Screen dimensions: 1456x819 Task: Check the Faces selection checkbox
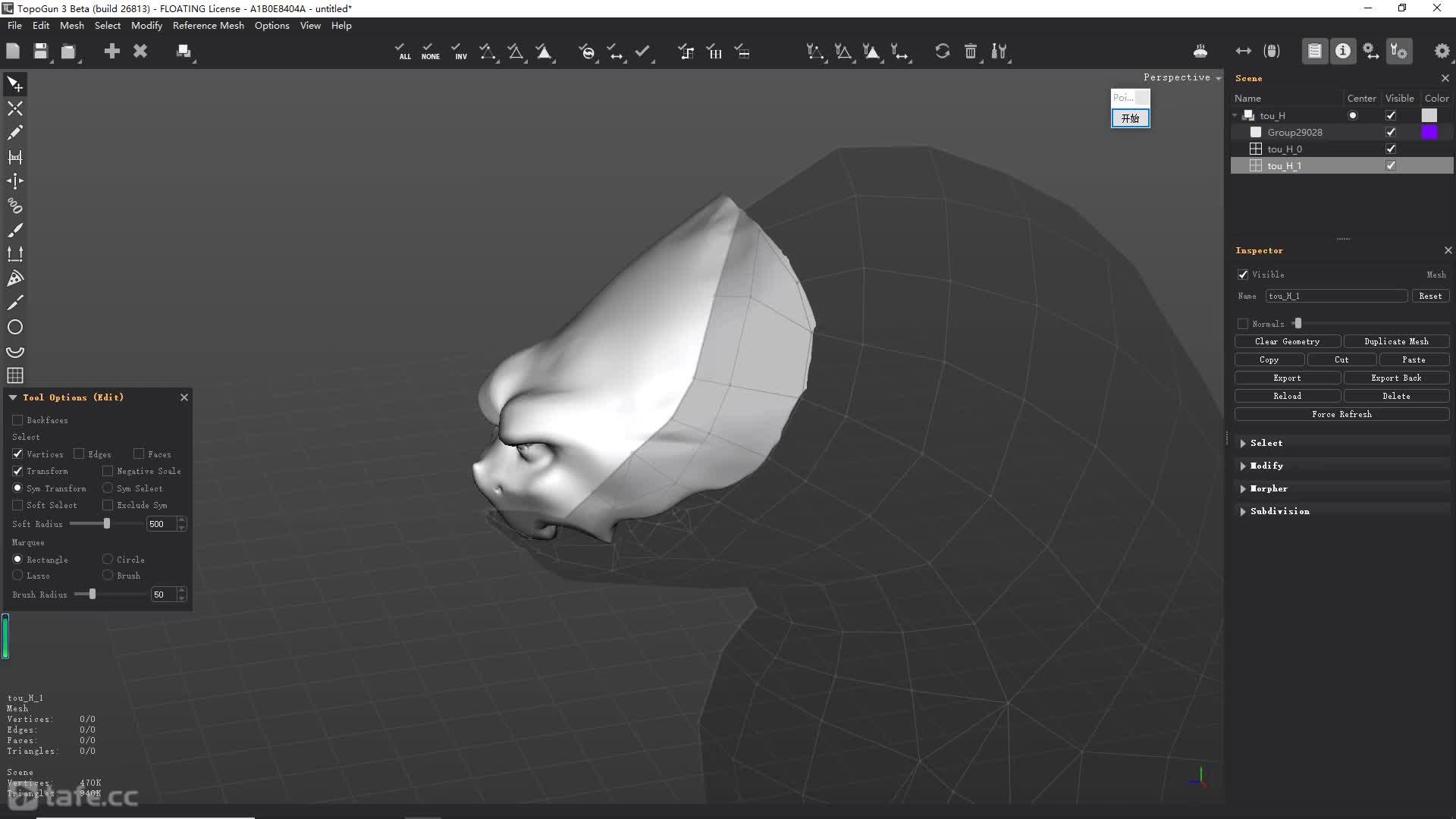(139, 453)
